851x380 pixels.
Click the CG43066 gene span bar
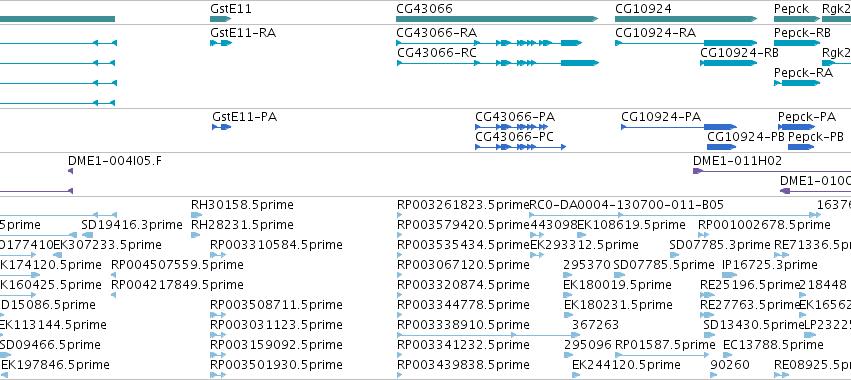497,19
